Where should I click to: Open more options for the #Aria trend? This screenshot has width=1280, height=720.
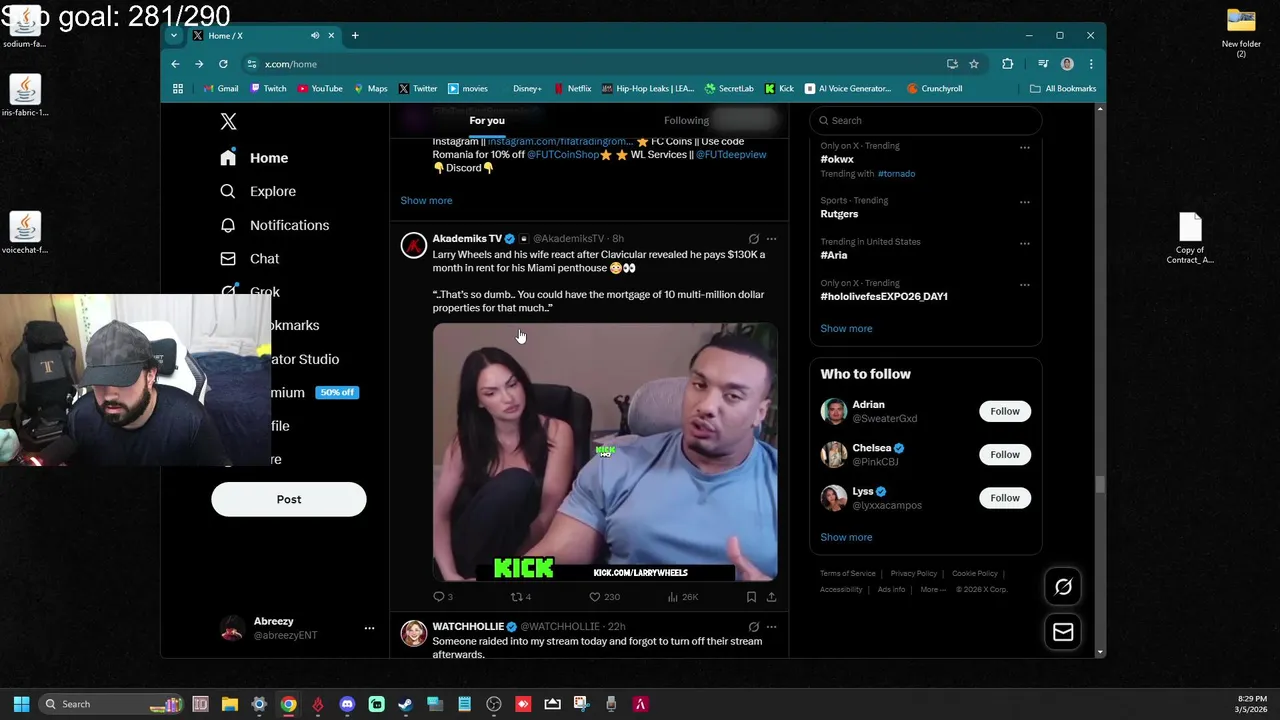point(1024,243)
